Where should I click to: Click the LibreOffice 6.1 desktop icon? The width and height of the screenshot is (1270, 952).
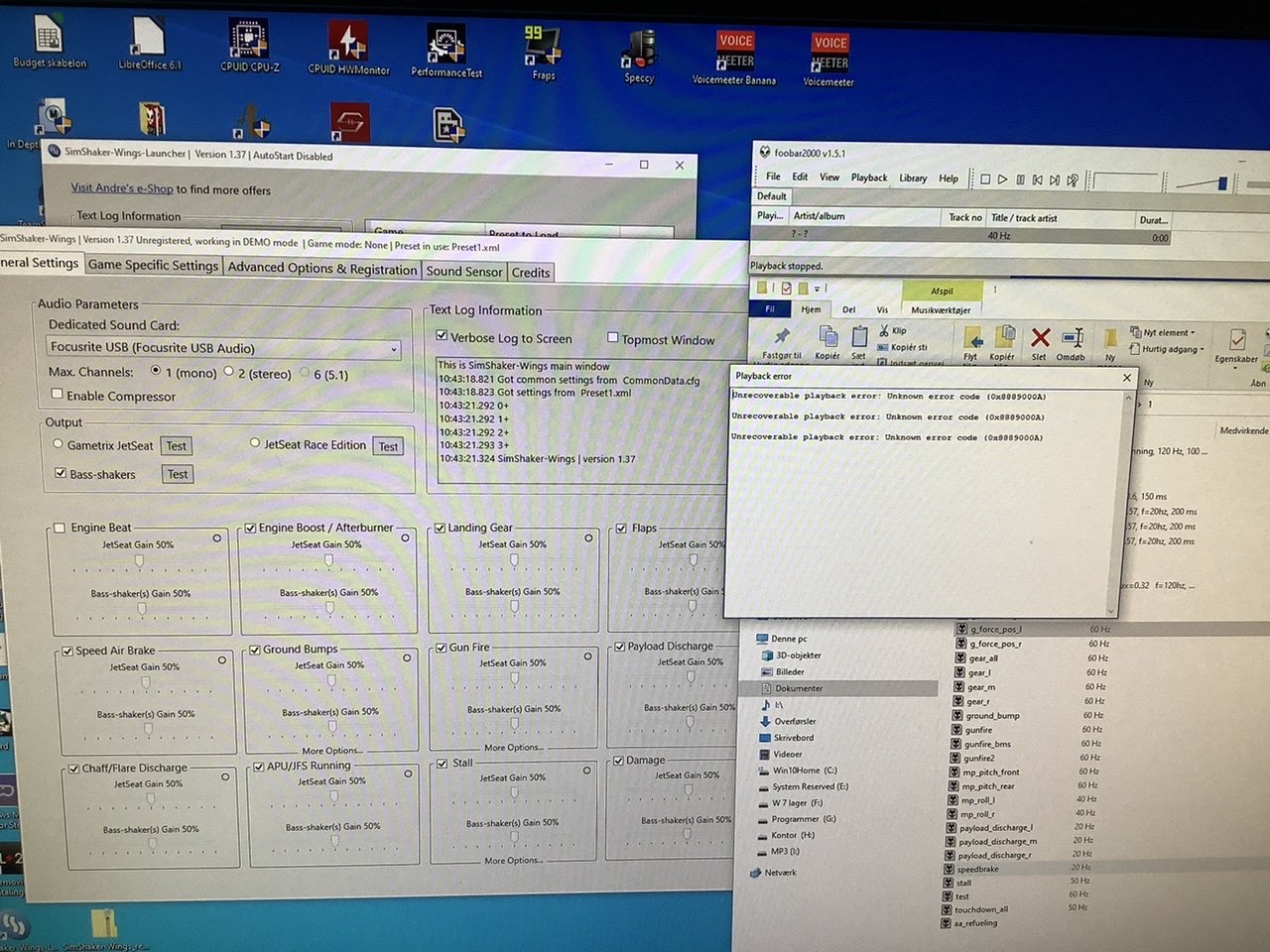149,44
